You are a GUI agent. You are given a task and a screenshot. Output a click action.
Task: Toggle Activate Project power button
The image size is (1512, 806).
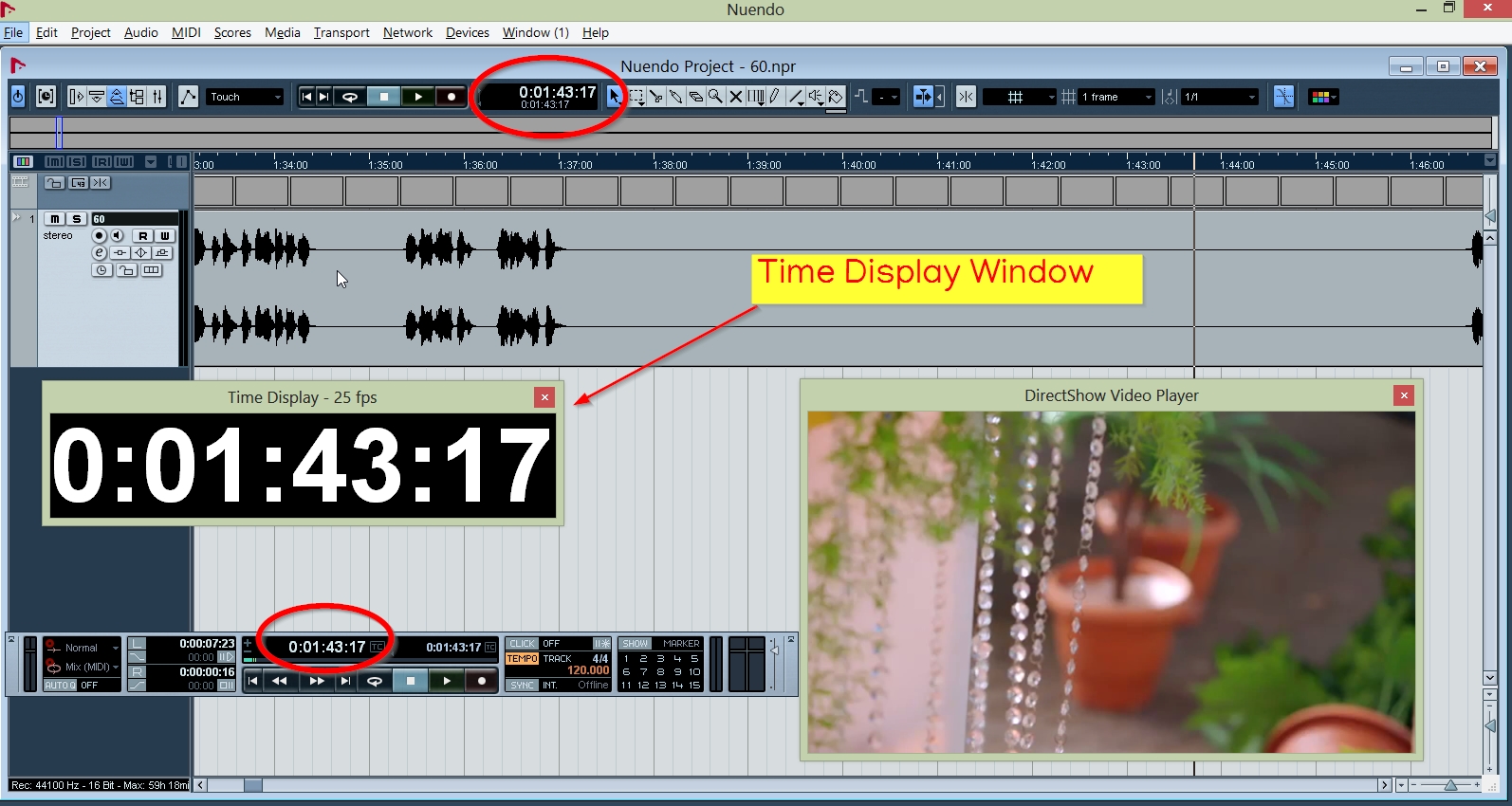(17, 97)
